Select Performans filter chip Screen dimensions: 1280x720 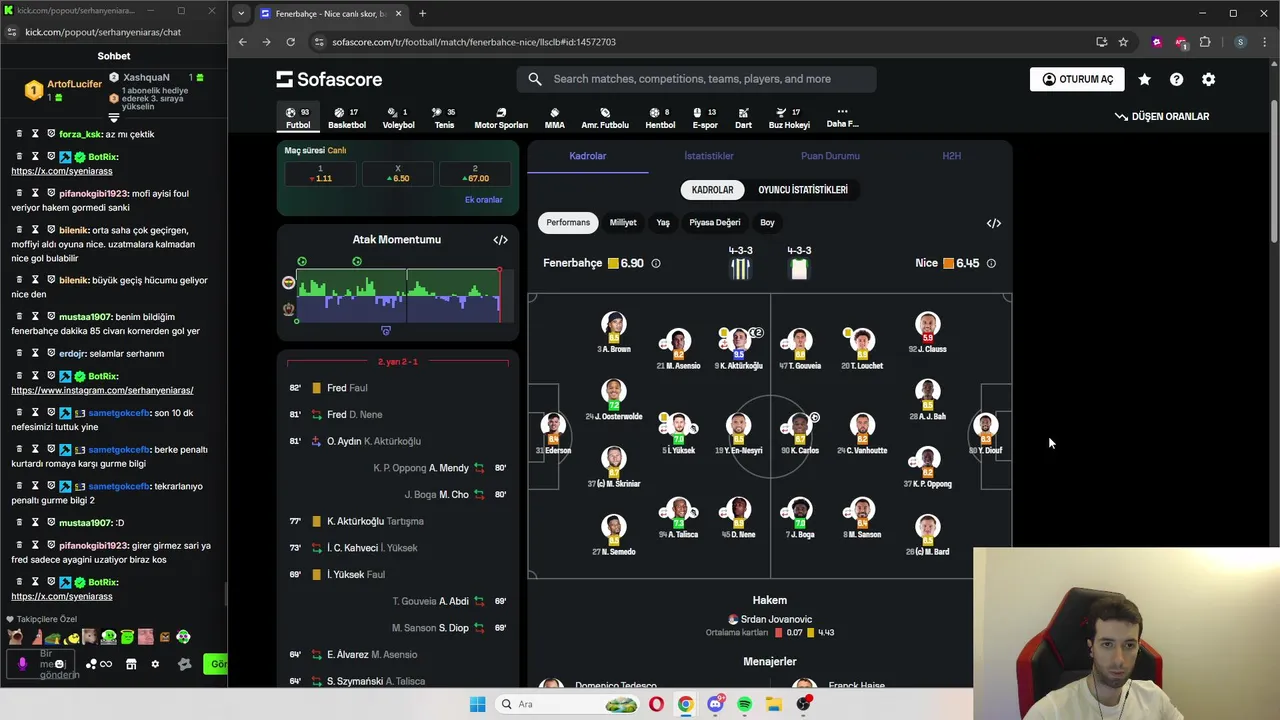[568, 222]
